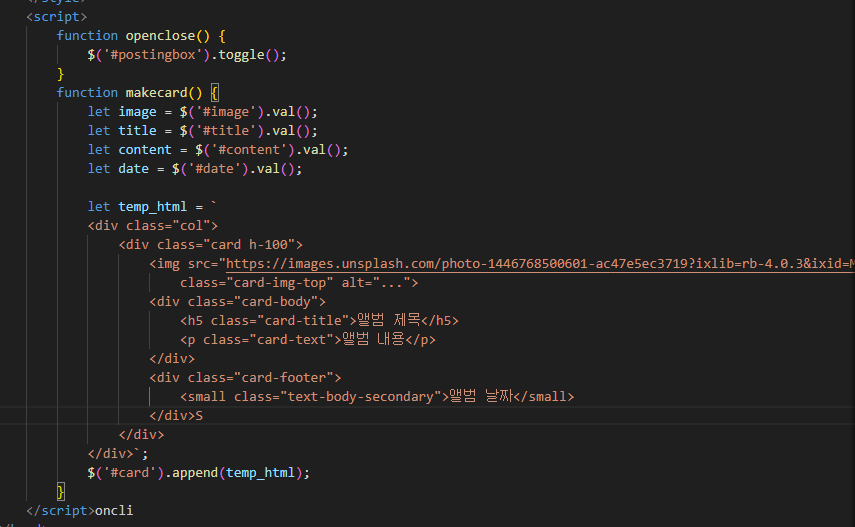Click the highlighted opening brace of makecard

click(215, 93)
